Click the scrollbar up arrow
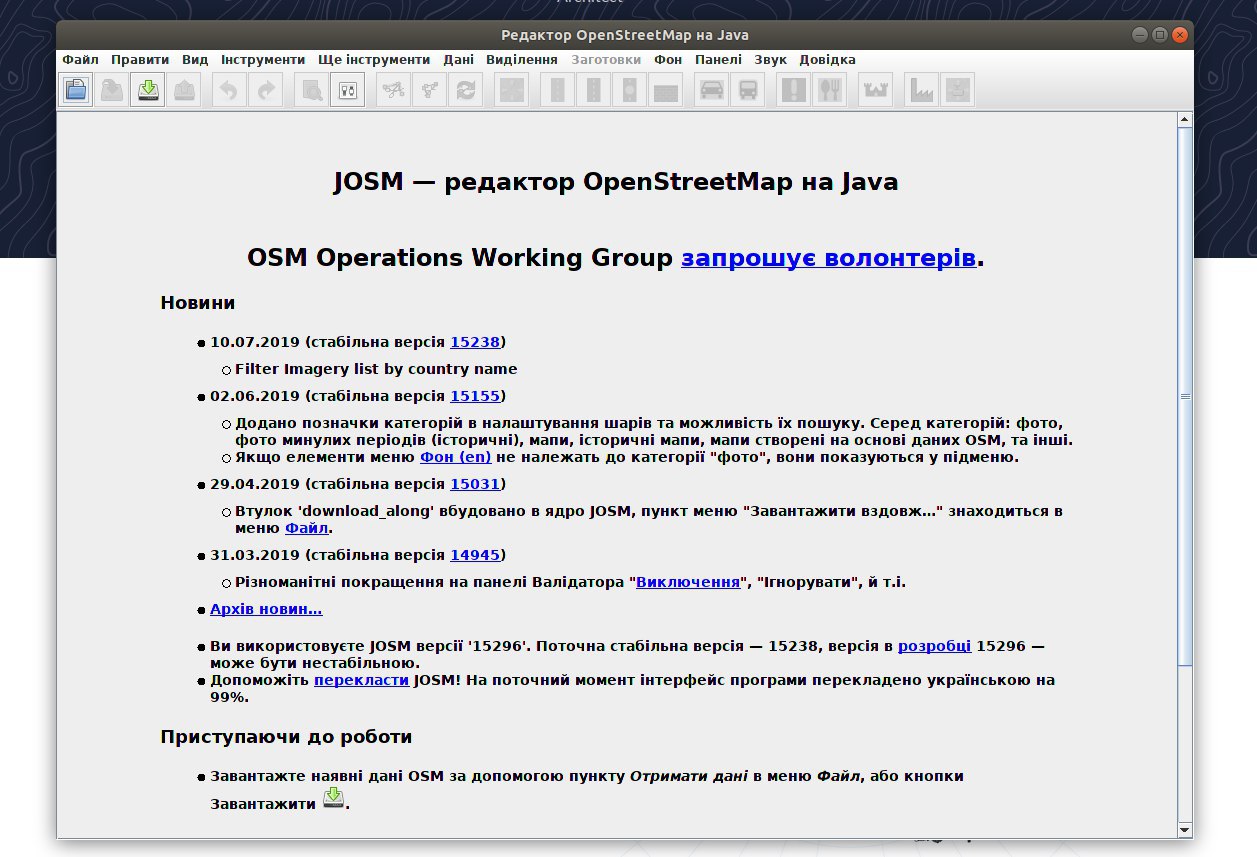Viewport: 1257px width, 857px height. 1185,120
